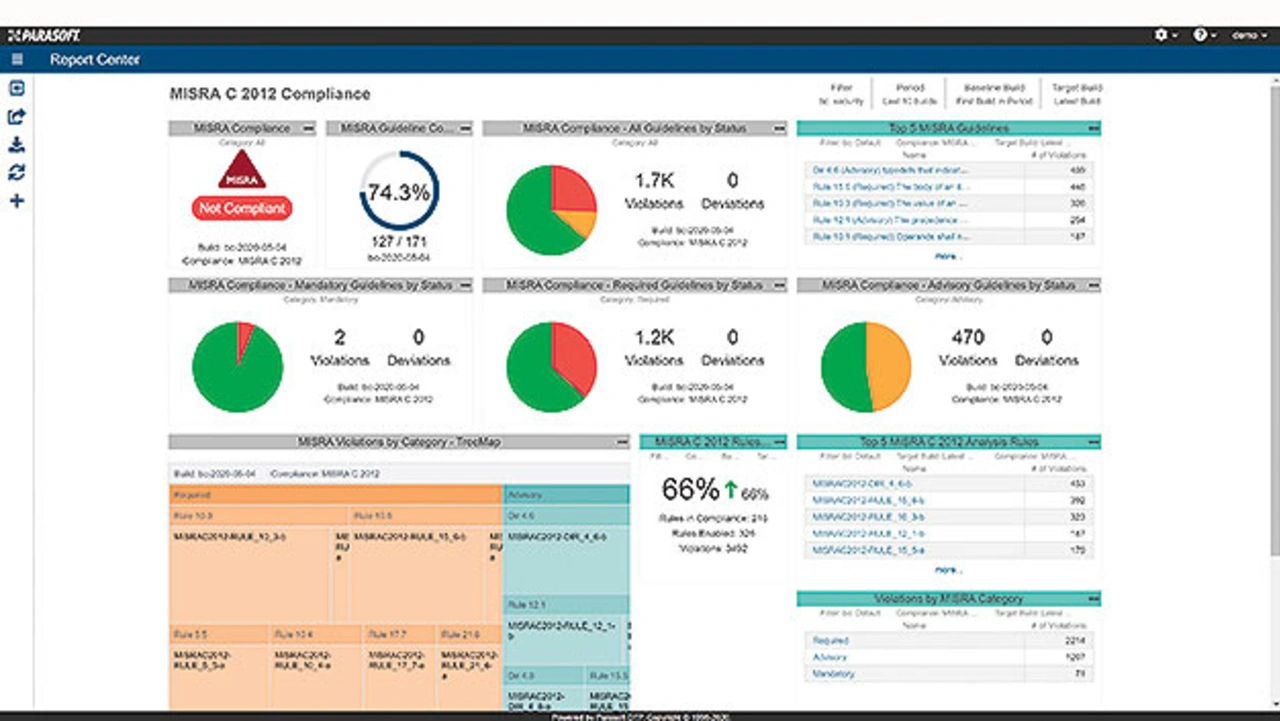Click the download report icon
The image size is (1280, 721).
pos(16,145)
